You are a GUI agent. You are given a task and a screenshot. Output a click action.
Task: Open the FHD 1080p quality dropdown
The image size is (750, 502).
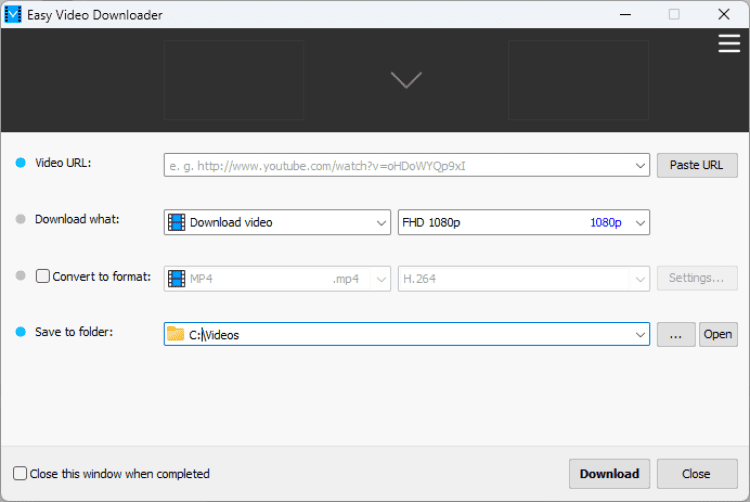click(x=640, y=223)
